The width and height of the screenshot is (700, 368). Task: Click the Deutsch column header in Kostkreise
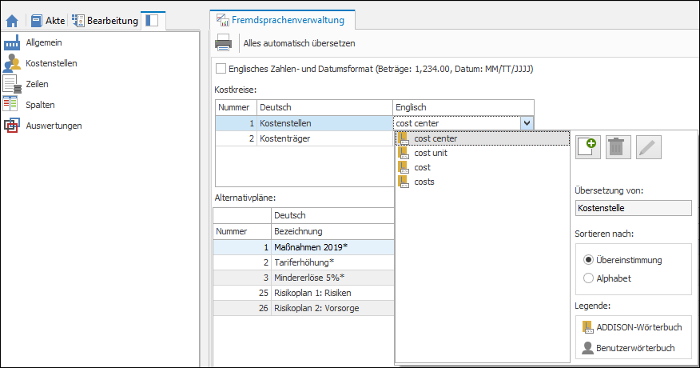[325, 107]
